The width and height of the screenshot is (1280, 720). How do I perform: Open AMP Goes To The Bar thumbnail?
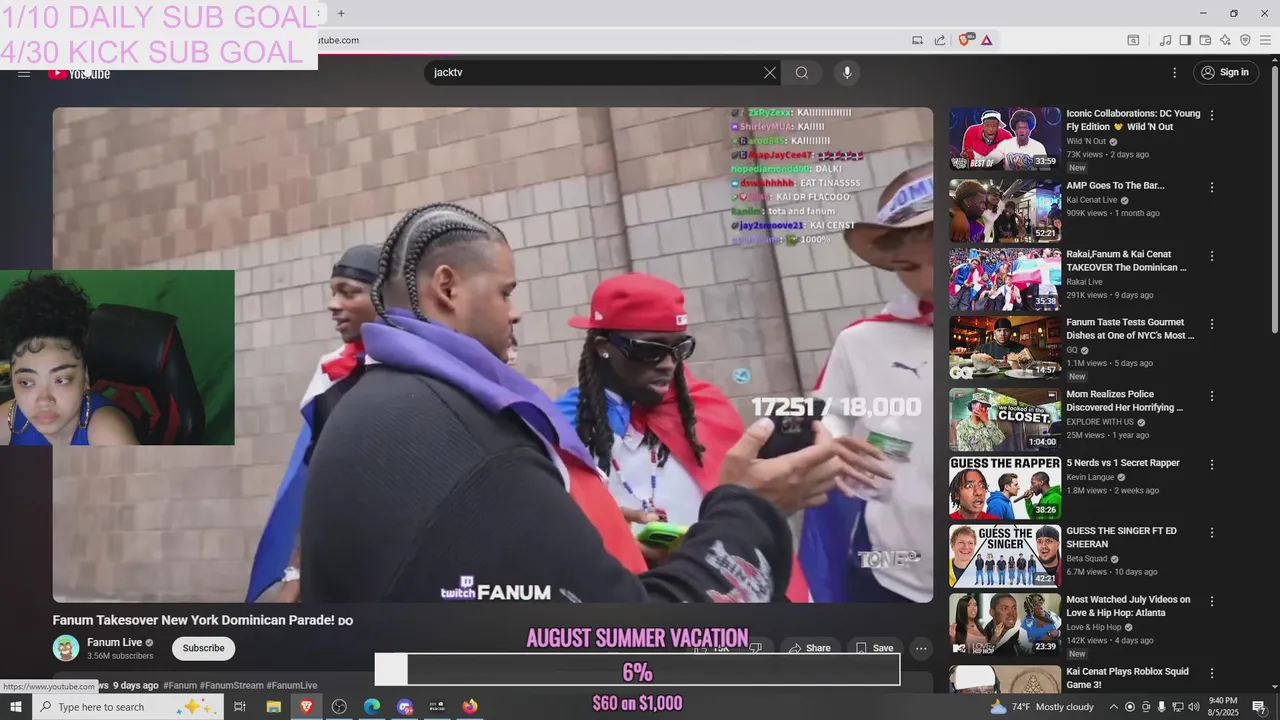[1005, 210]
